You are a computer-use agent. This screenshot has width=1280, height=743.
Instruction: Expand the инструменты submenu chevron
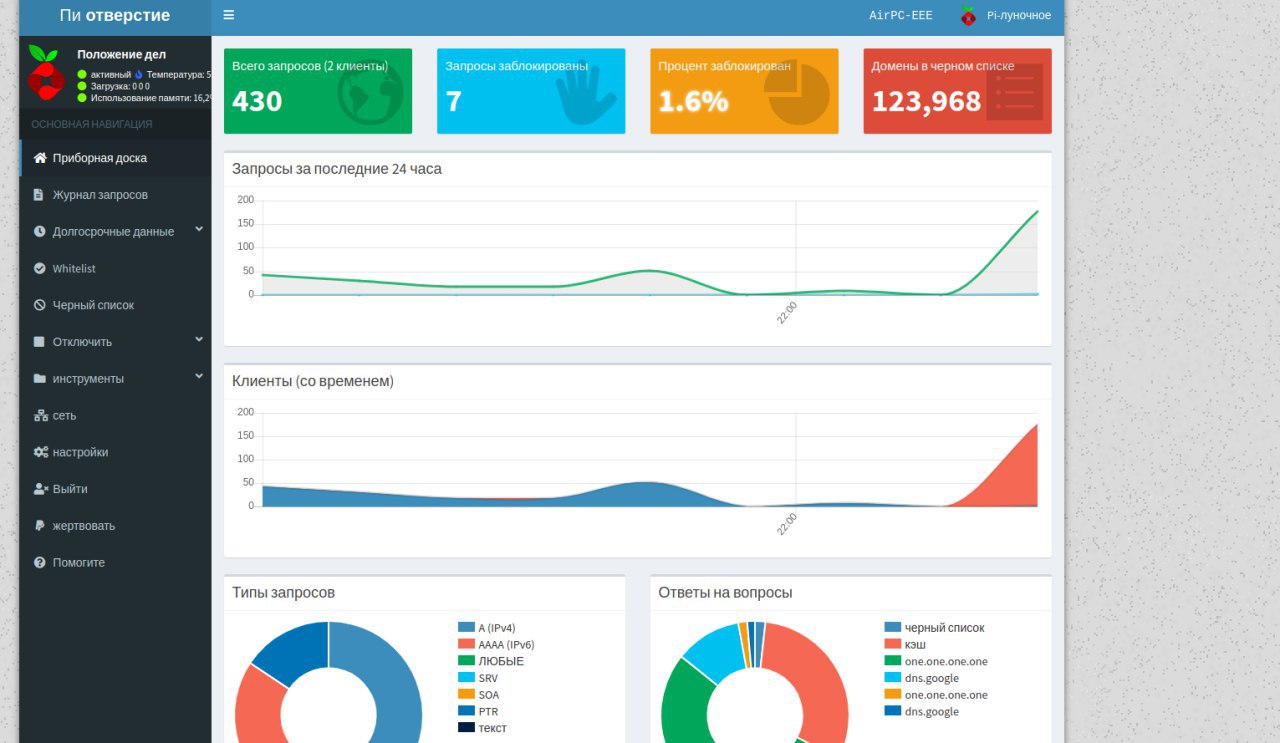click(x=199, y=377)
